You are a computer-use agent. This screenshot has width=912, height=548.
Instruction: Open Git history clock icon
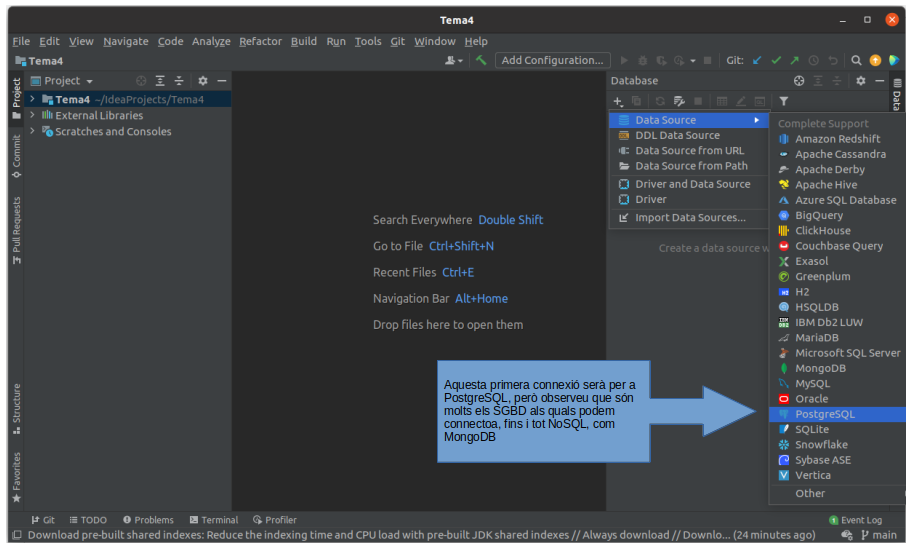(814, 60)
